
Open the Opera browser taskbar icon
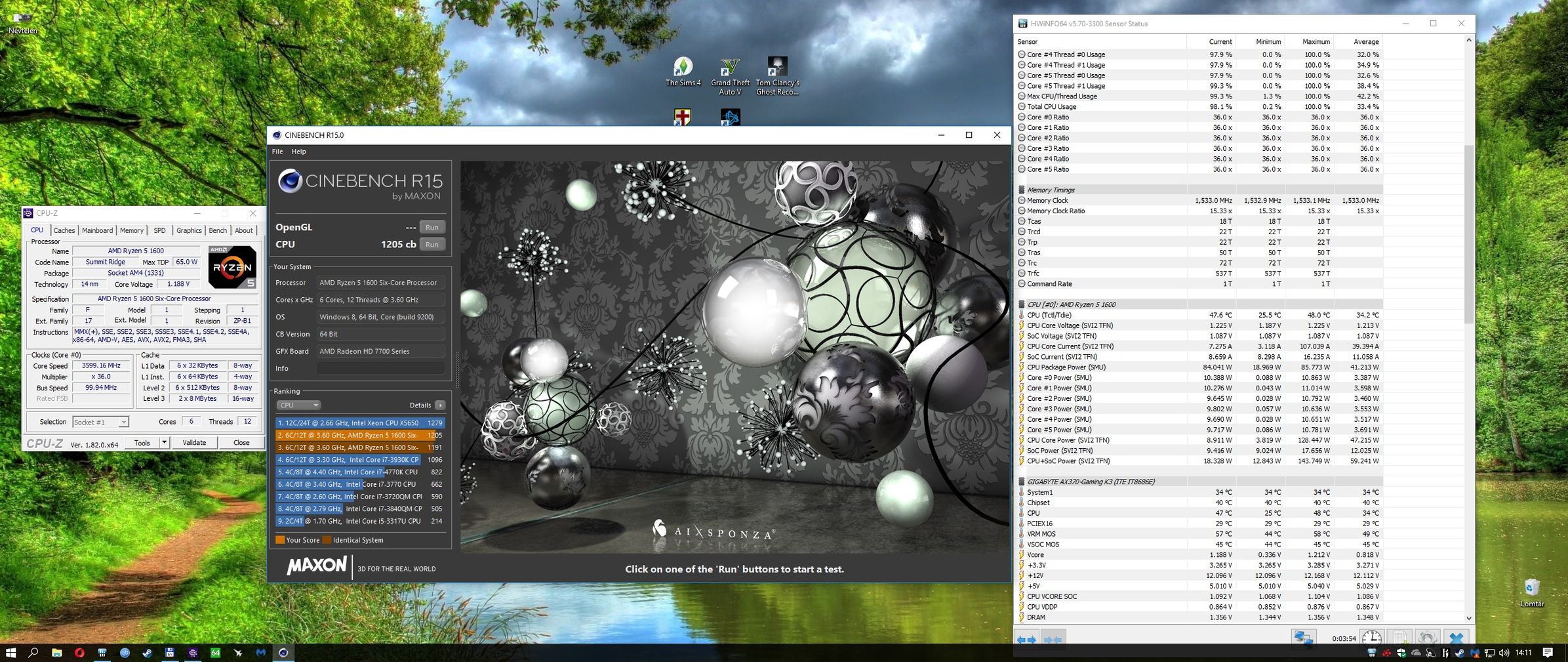[x=79, y=653]
